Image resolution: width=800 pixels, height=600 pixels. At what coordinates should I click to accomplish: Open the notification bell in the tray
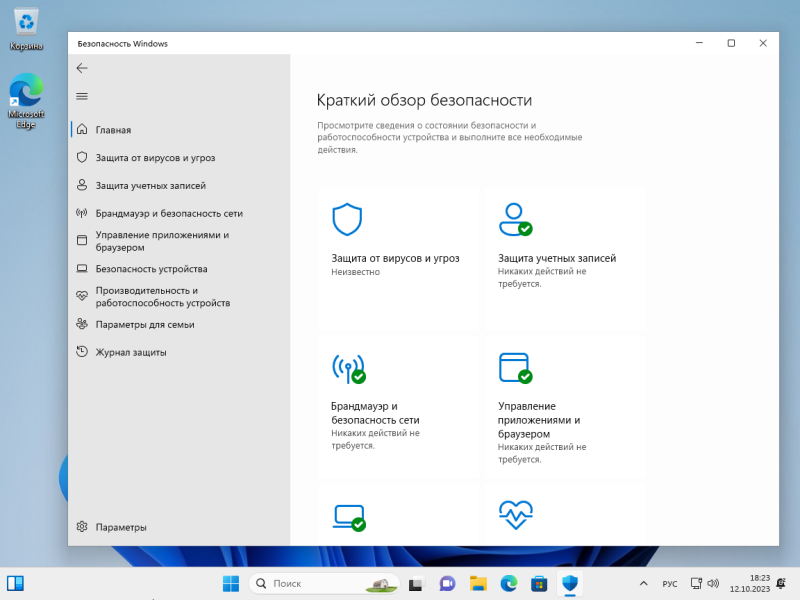coord(781,583)
